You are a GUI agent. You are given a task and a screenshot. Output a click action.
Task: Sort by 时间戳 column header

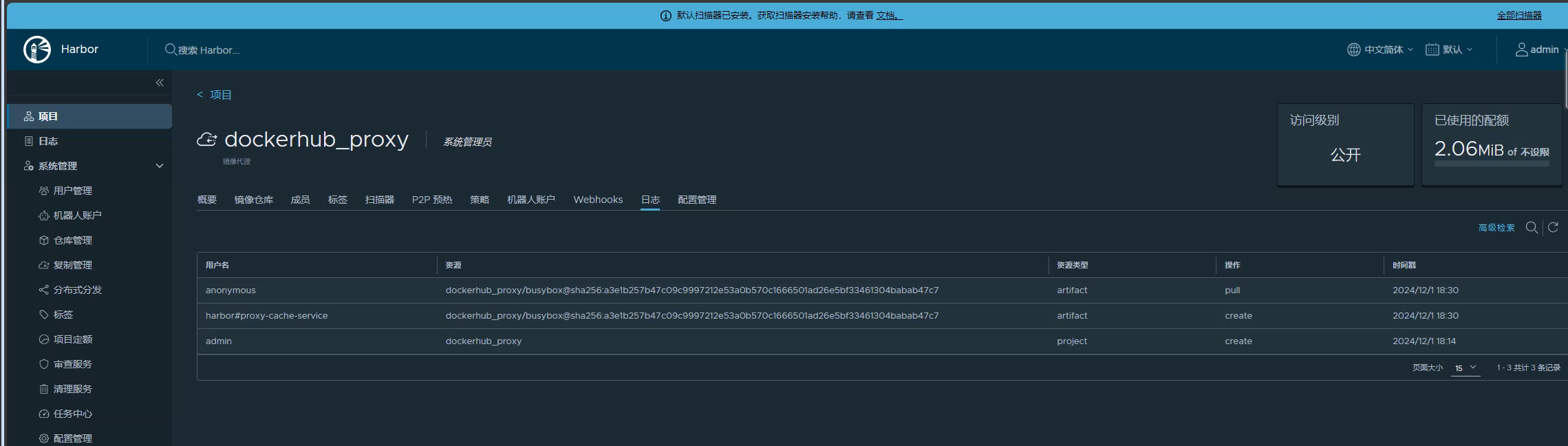[x=1404, y=265]
